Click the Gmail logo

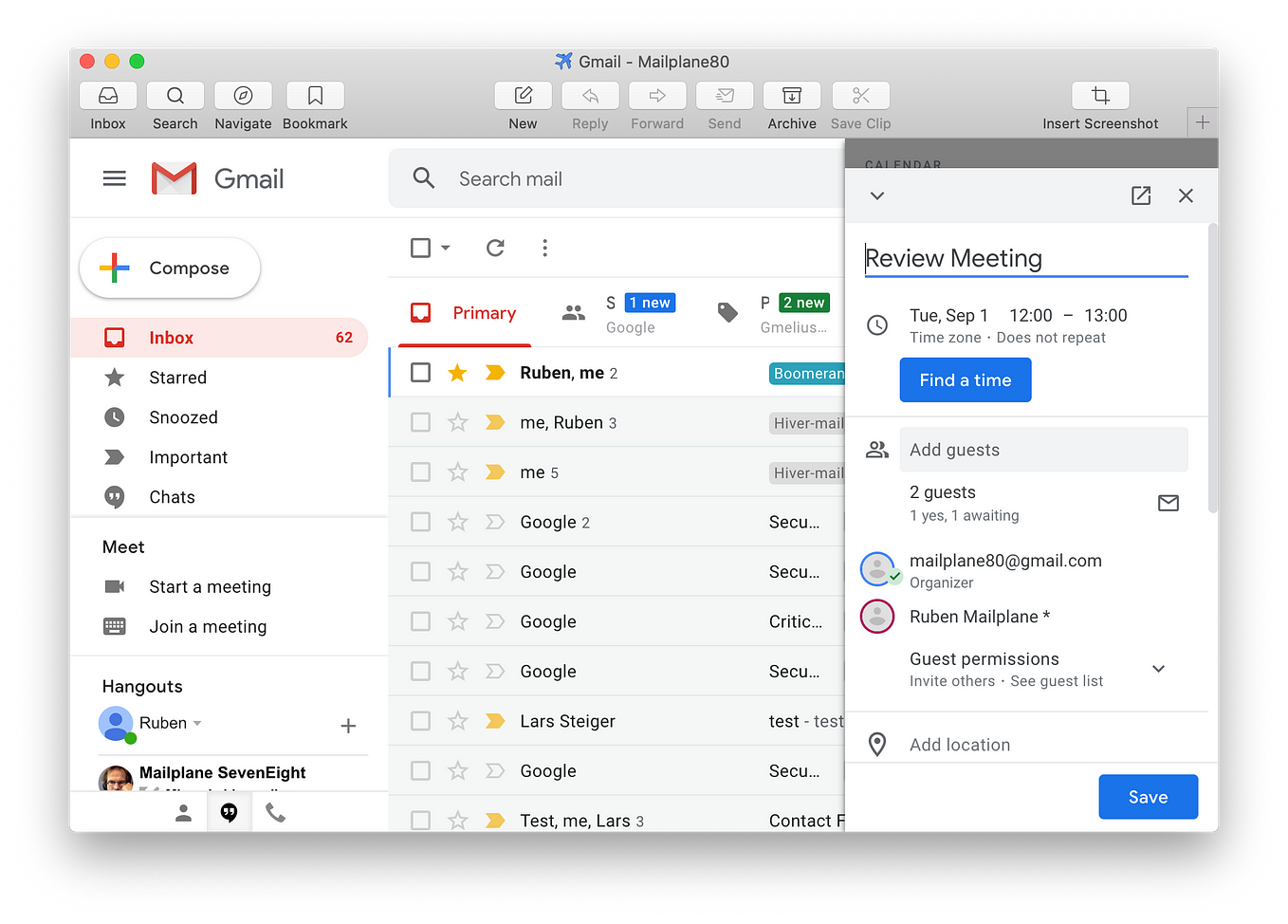pyautogui.click(x=218, y=178)
